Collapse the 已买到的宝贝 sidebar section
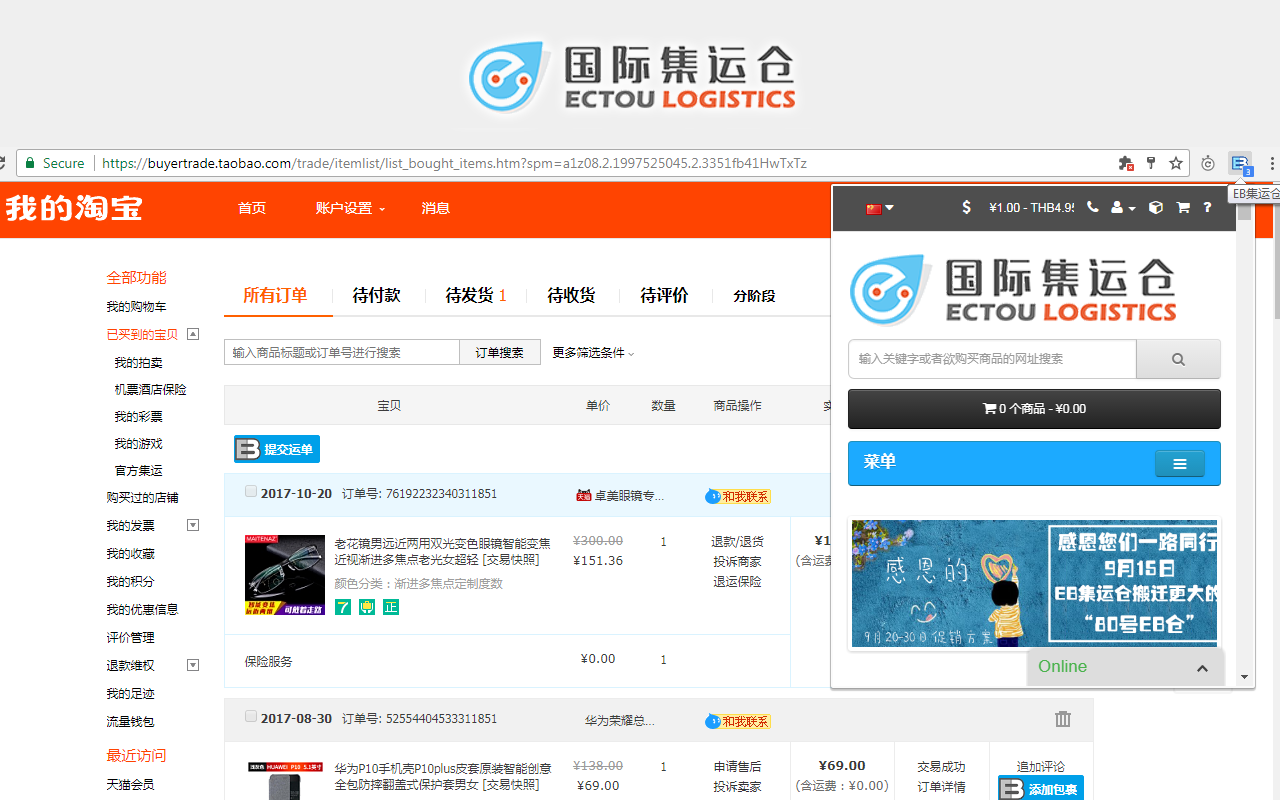 (193, 334)
